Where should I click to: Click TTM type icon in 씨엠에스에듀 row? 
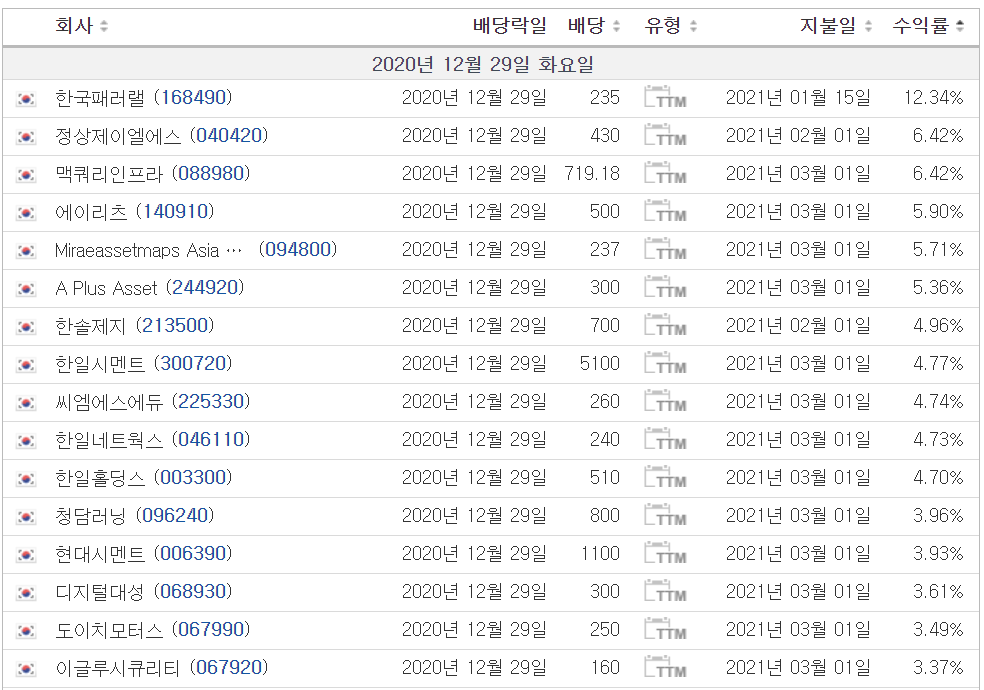coord(665,401)
